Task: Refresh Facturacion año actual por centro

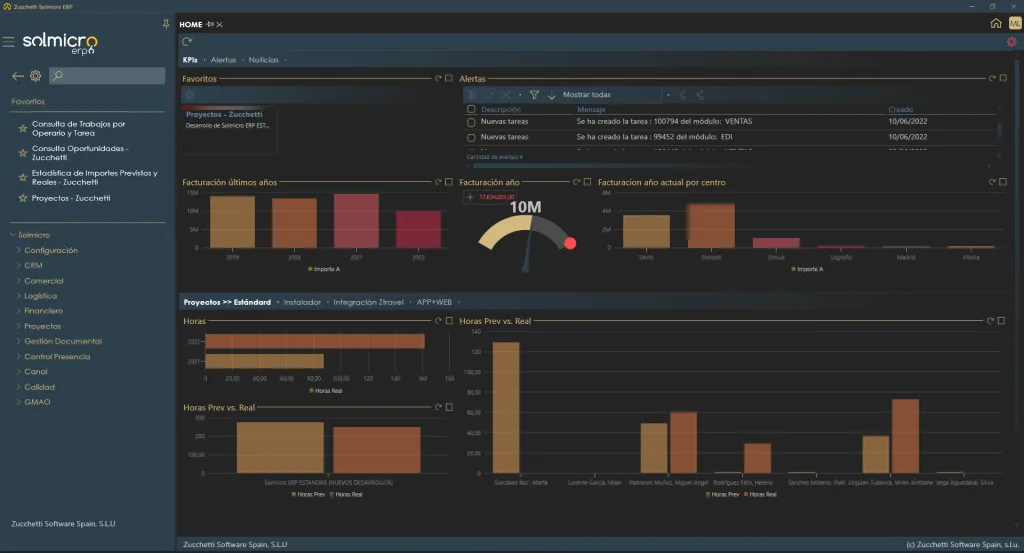Action: pos(992,182)
